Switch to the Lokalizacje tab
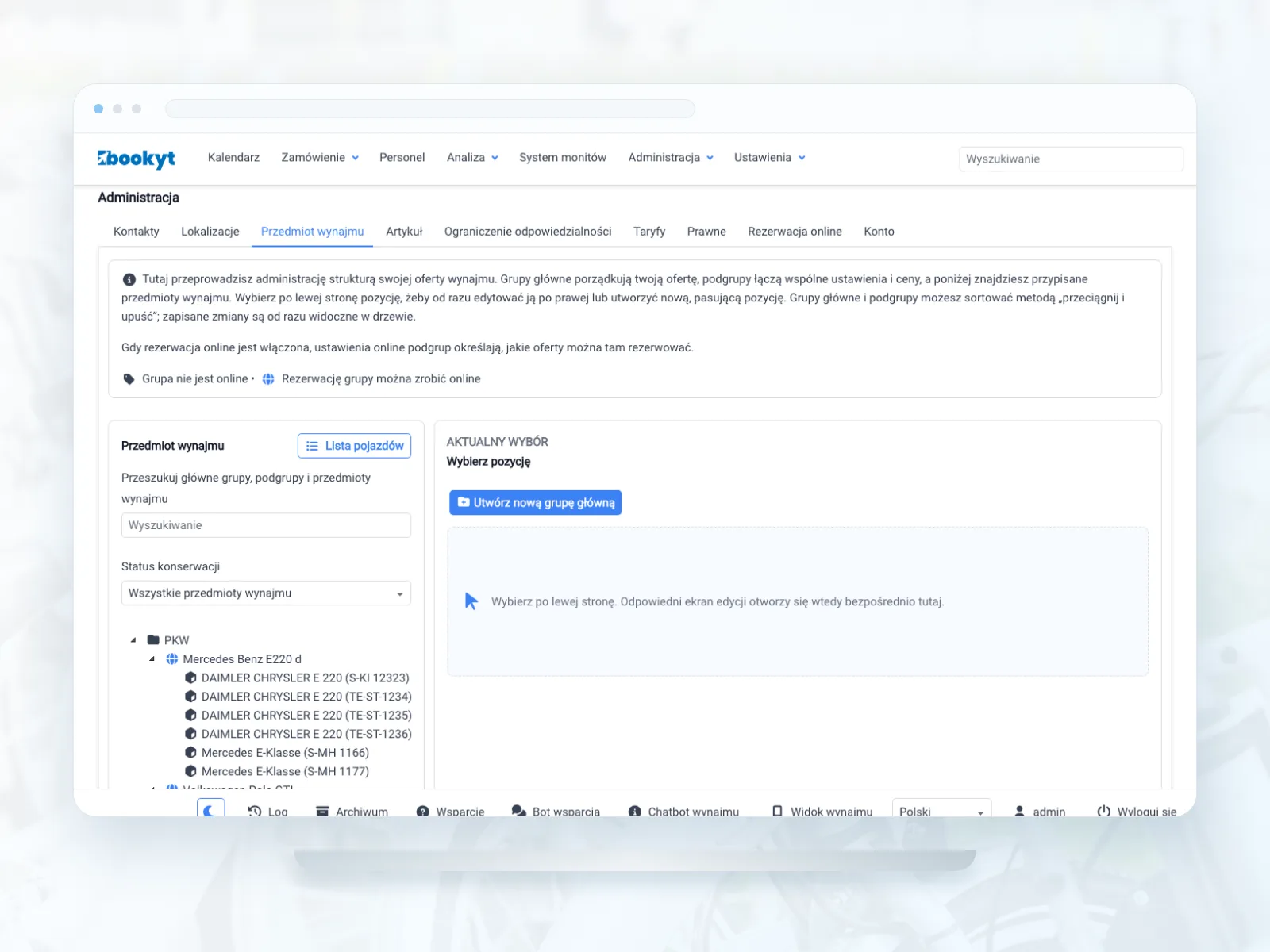The image size is (1270, 952). tap(210, 232)
